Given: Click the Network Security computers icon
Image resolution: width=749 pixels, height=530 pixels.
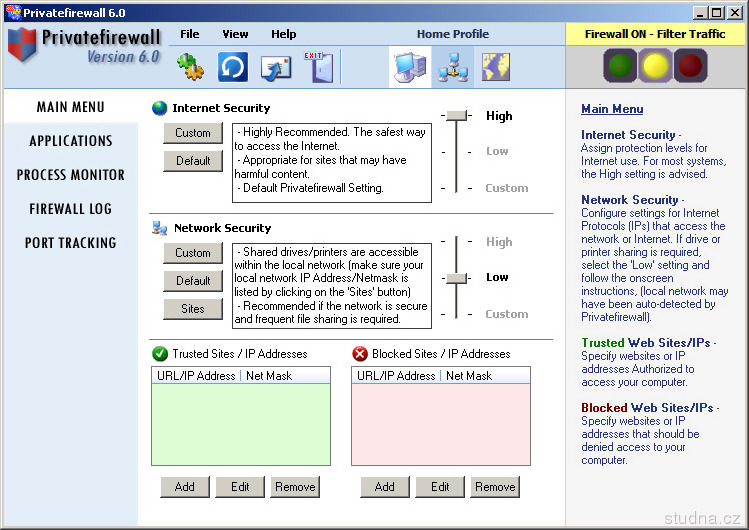Looking at the screenshot, I should [x=160, y=228].
